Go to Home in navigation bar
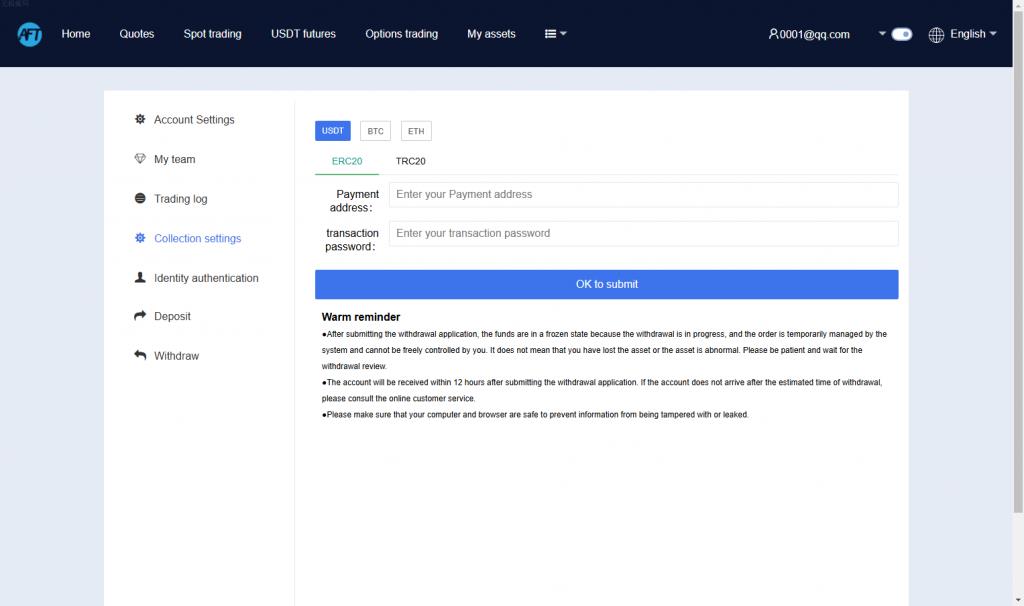The image size is (1024, 606). click(76, 34)
